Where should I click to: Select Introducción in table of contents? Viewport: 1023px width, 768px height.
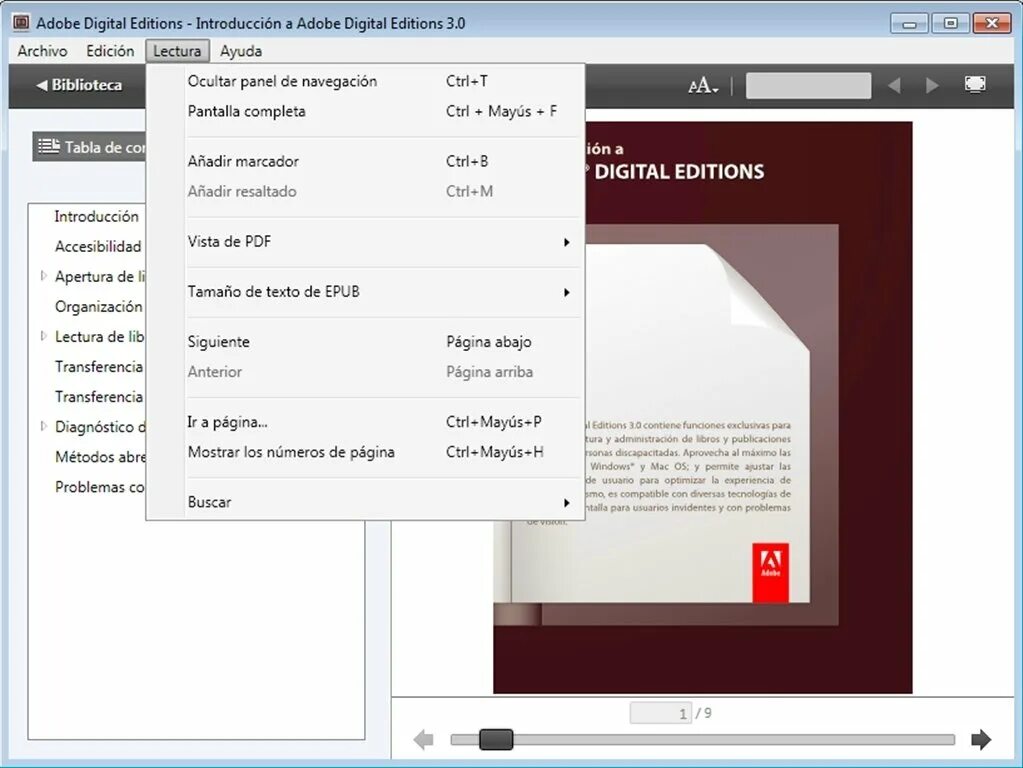pyautogui.click(x=97, y=217)
